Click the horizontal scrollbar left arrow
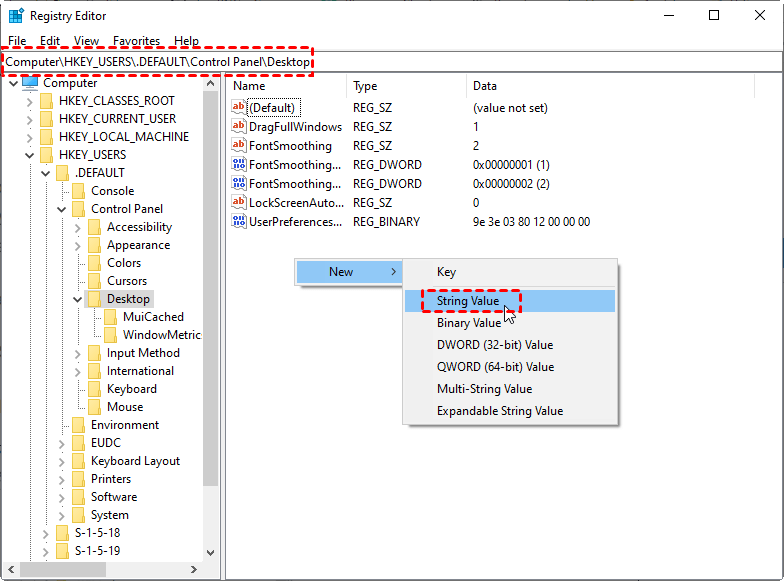The image size is (784, 581). coord(11,570)
